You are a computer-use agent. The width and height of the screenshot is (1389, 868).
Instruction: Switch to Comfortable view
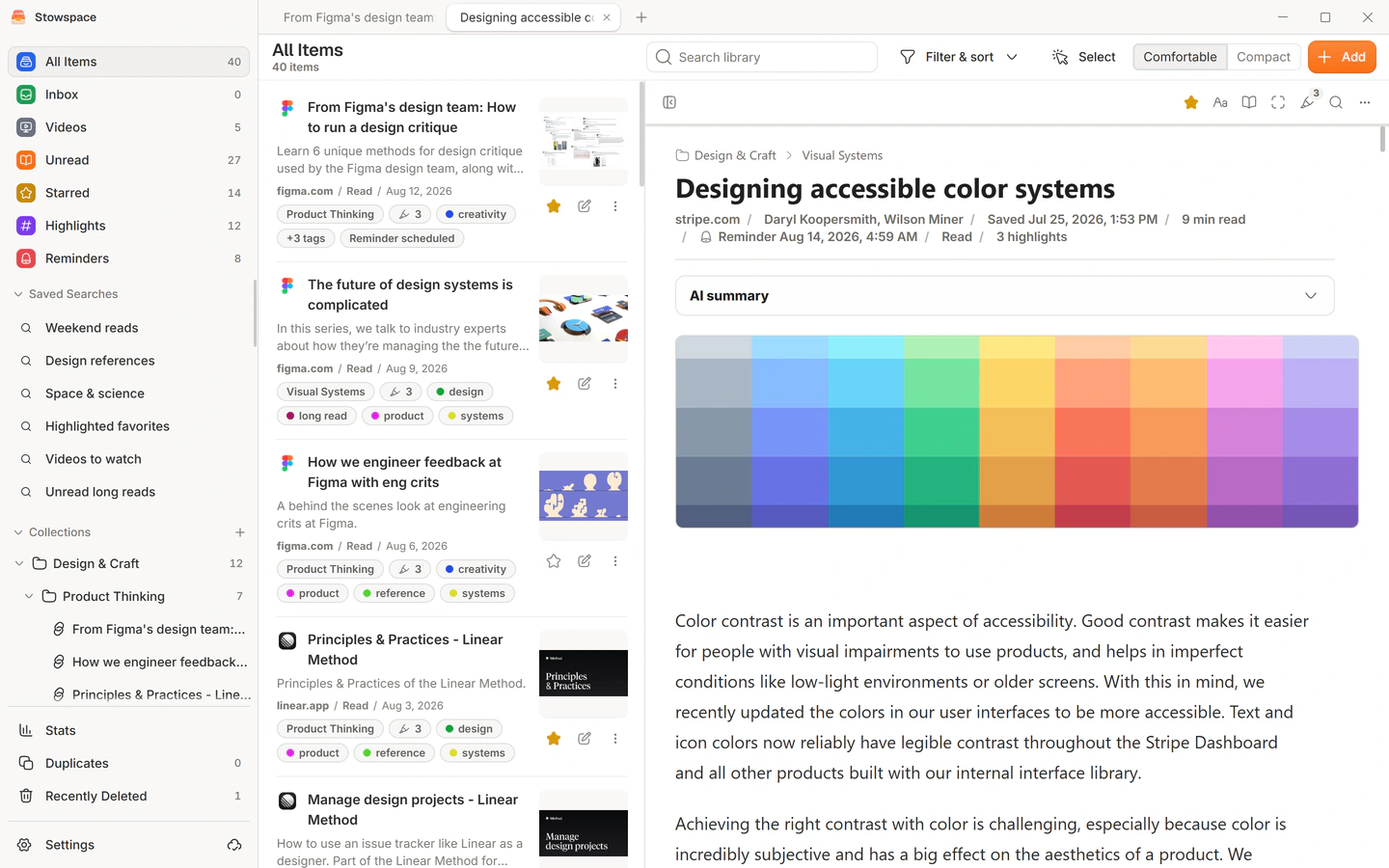(1180, 57)
